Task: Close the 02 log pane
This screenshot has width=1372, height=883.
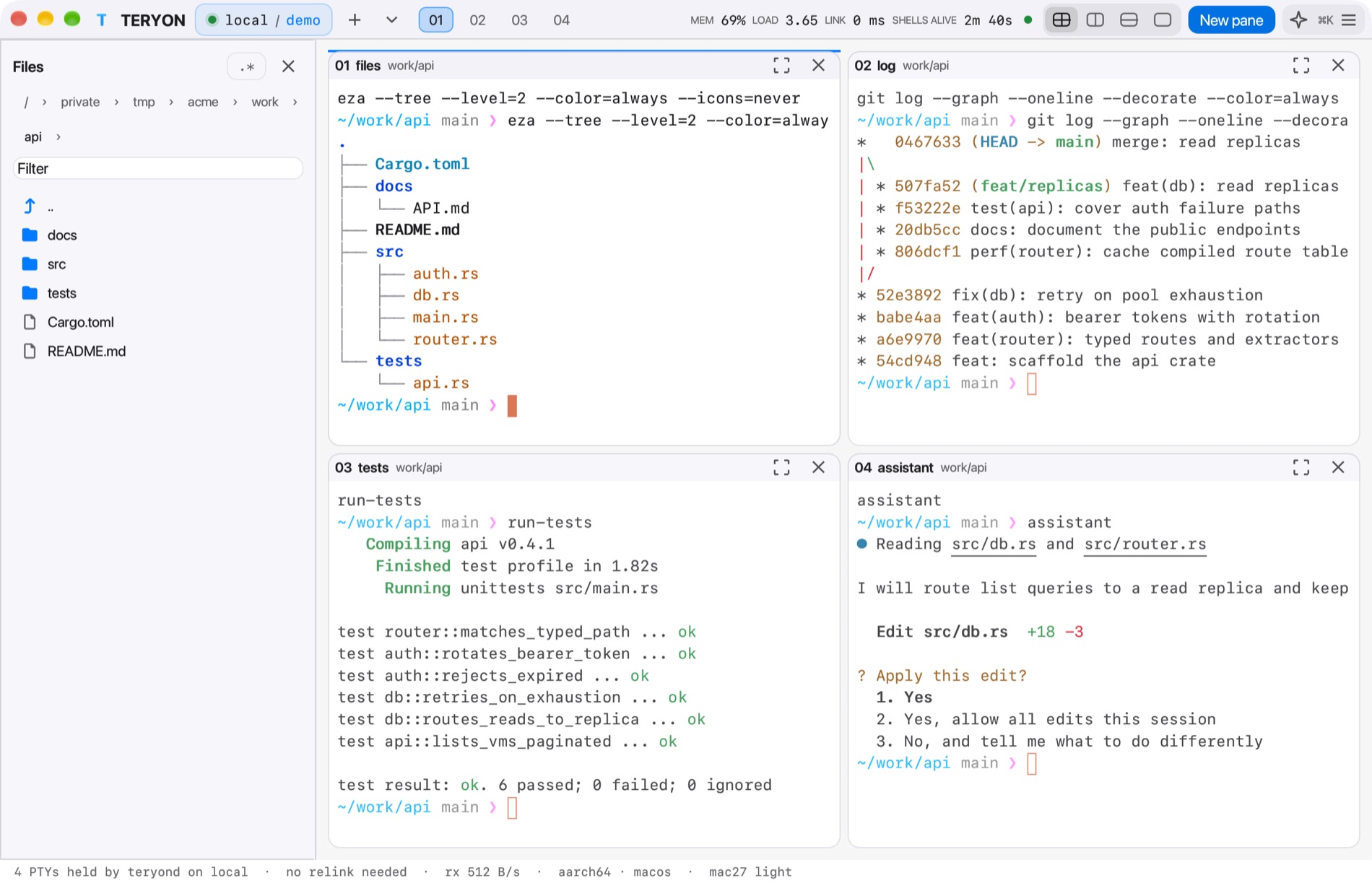Action: (1338, 66)
